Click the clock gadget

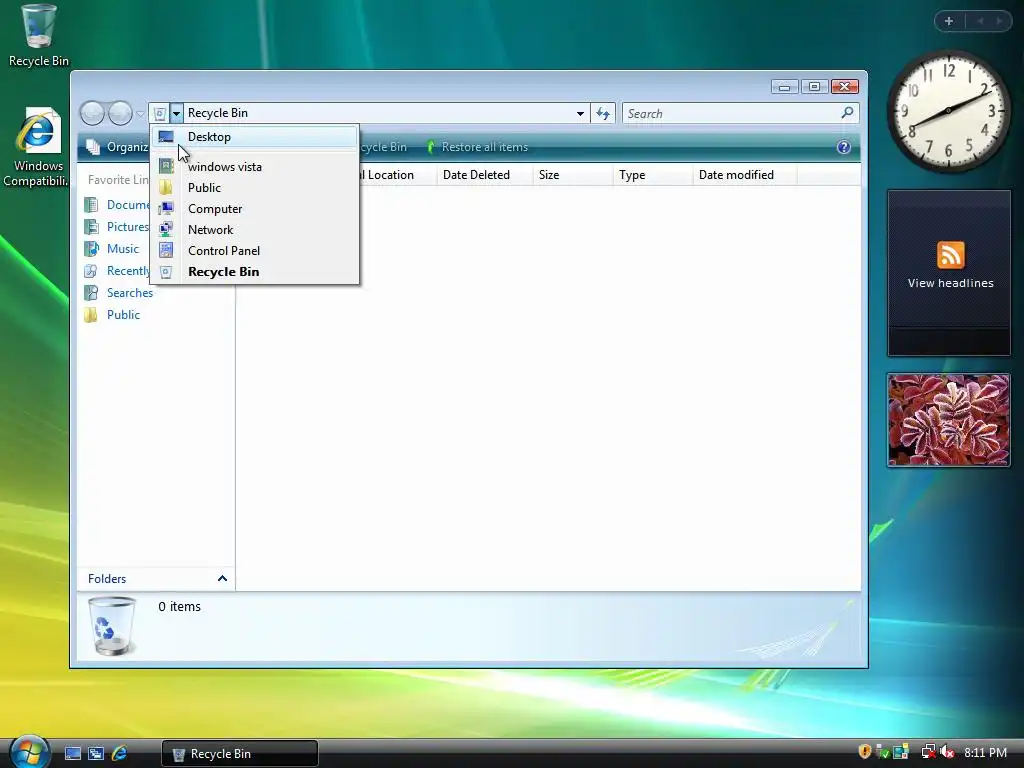click(x=948, y=110)
